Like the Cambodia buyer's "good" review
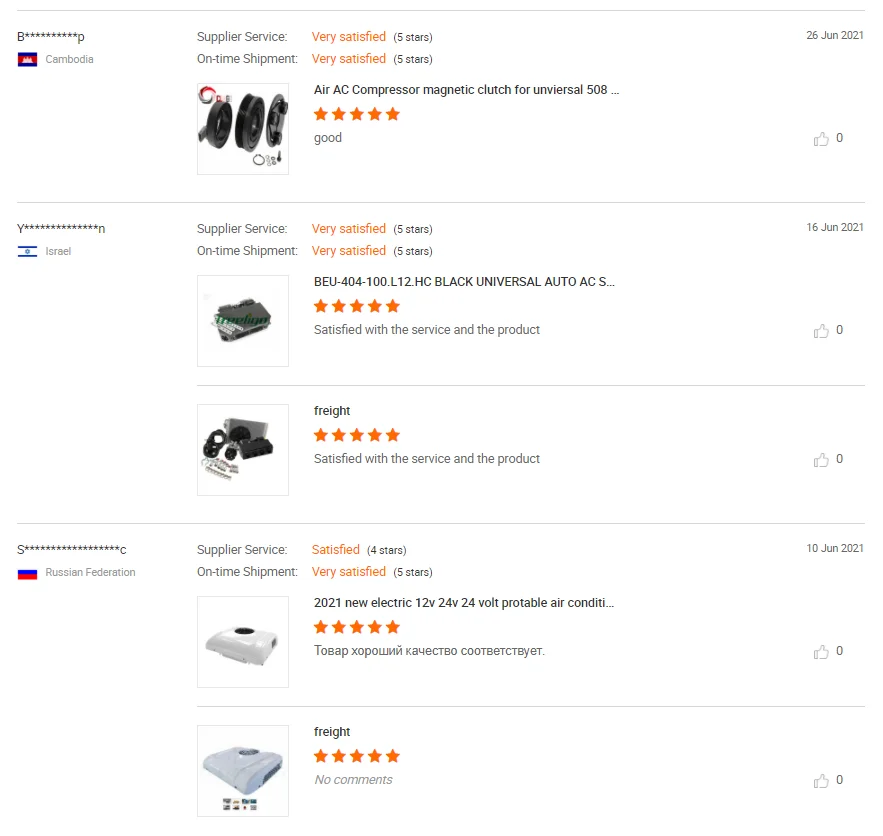 [822, 139]
